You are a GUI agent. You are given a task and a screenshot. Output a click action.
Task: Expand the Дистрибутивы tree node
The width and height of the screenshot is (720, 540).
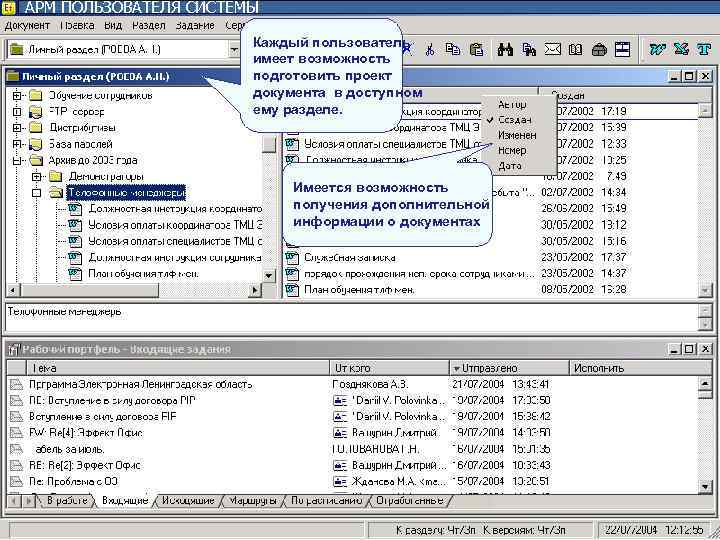click(17, 128)
